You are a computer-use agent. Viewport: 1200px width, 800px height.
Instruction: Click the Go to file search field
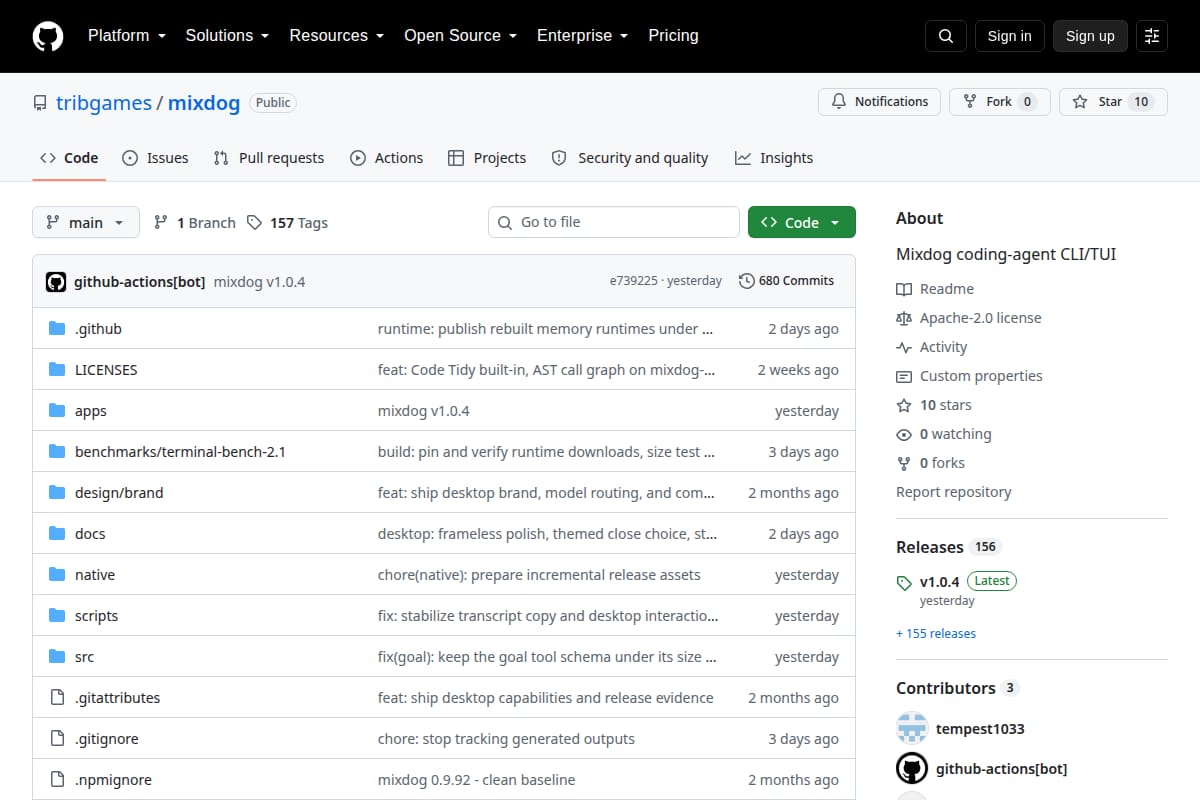click(x=614, y=222)
